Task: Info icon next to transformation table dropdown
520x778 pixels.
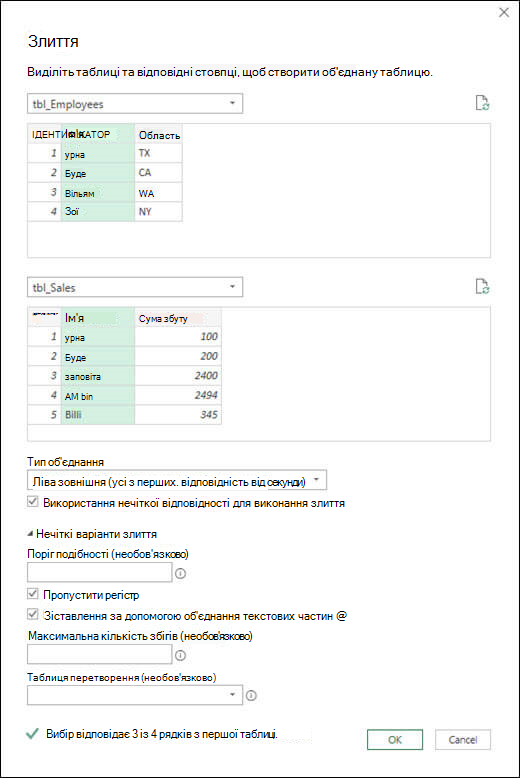Action: point(252,696)
